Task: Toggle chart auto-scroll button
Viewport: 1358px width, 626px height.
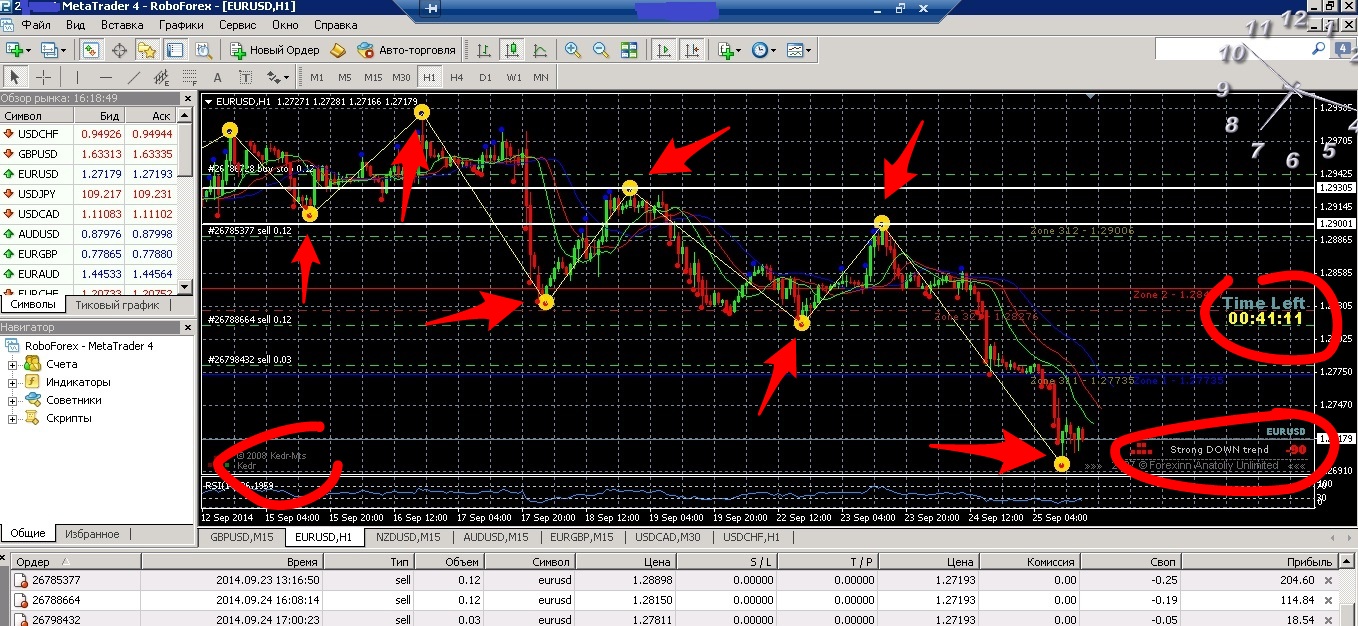Action: [x=663, y=50]
